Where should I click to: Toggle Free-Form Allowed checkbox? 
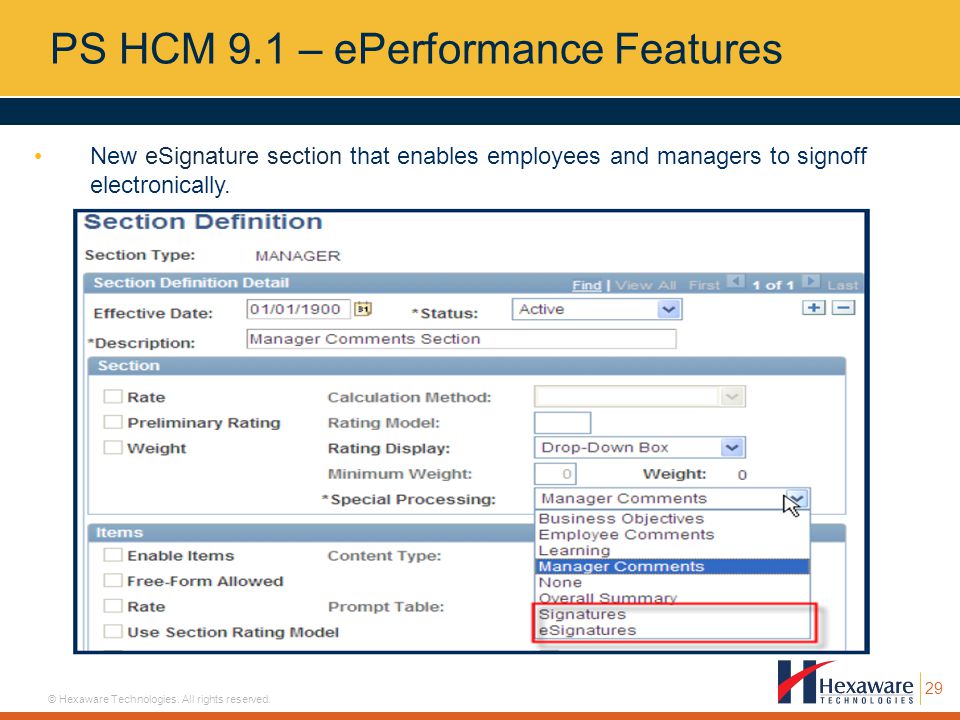113,580
